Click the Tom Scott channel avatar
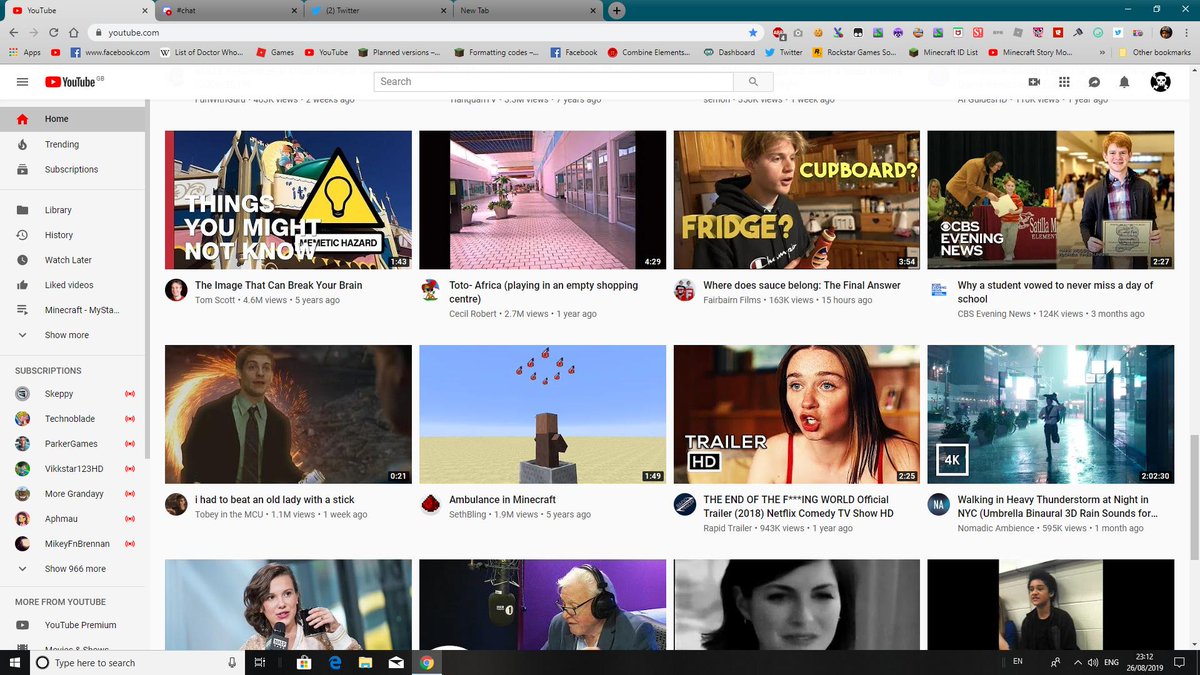 pos(176,290)
